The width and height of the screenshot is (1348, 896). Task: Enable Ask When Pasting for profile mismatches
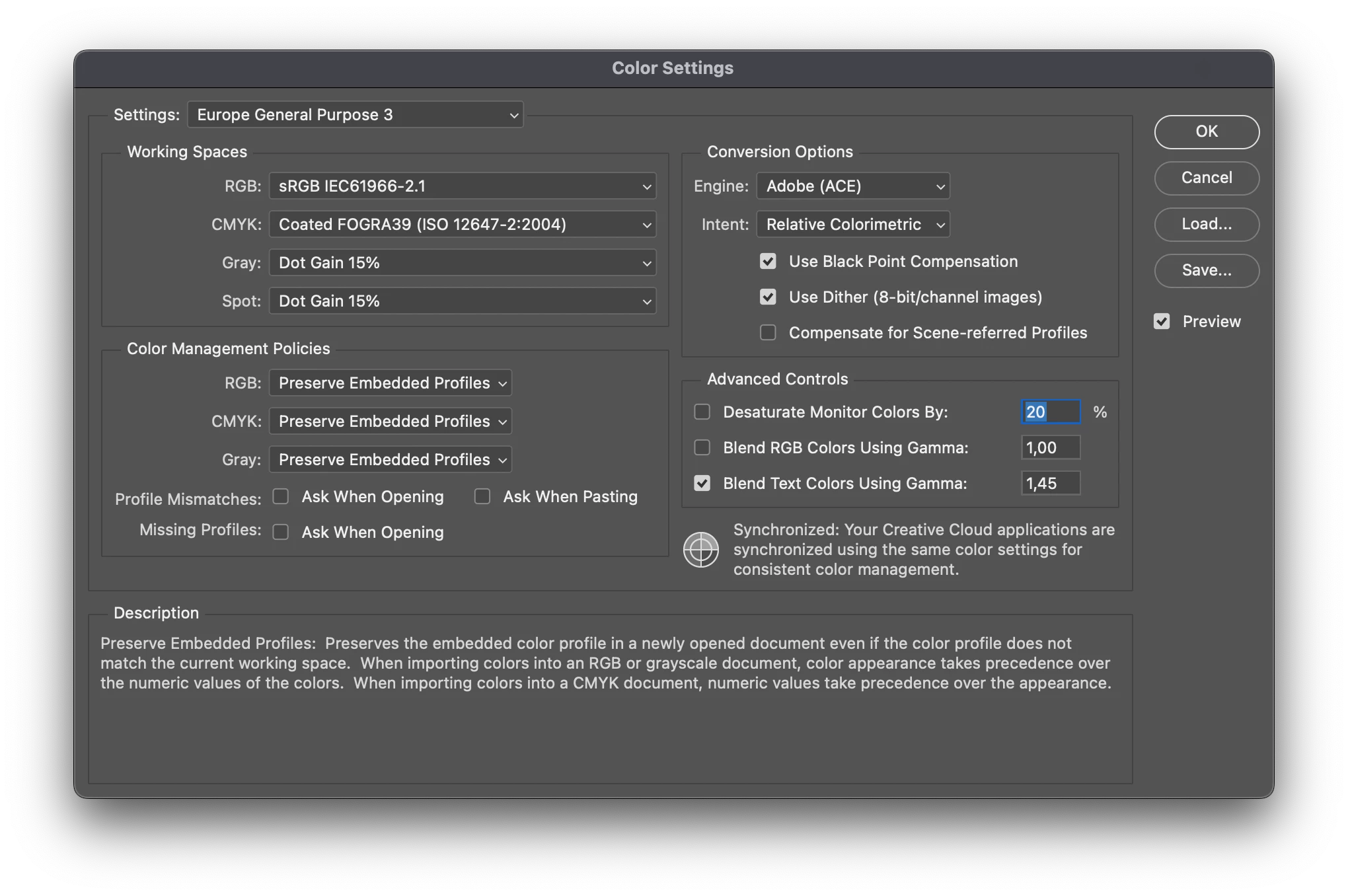(482, 497)
